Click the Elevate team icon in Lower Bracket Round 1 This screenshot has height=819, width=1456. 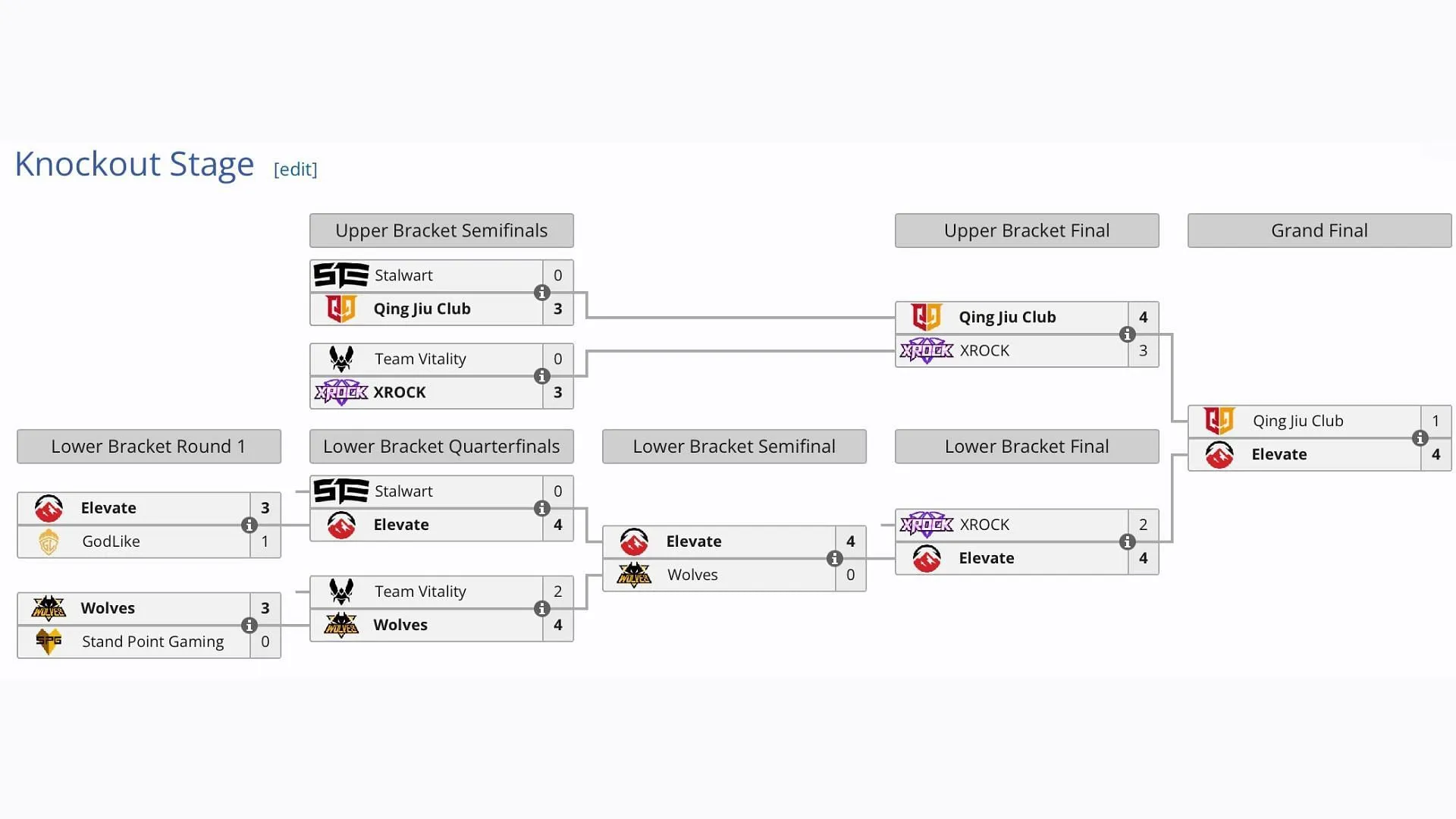click(51, 507)
